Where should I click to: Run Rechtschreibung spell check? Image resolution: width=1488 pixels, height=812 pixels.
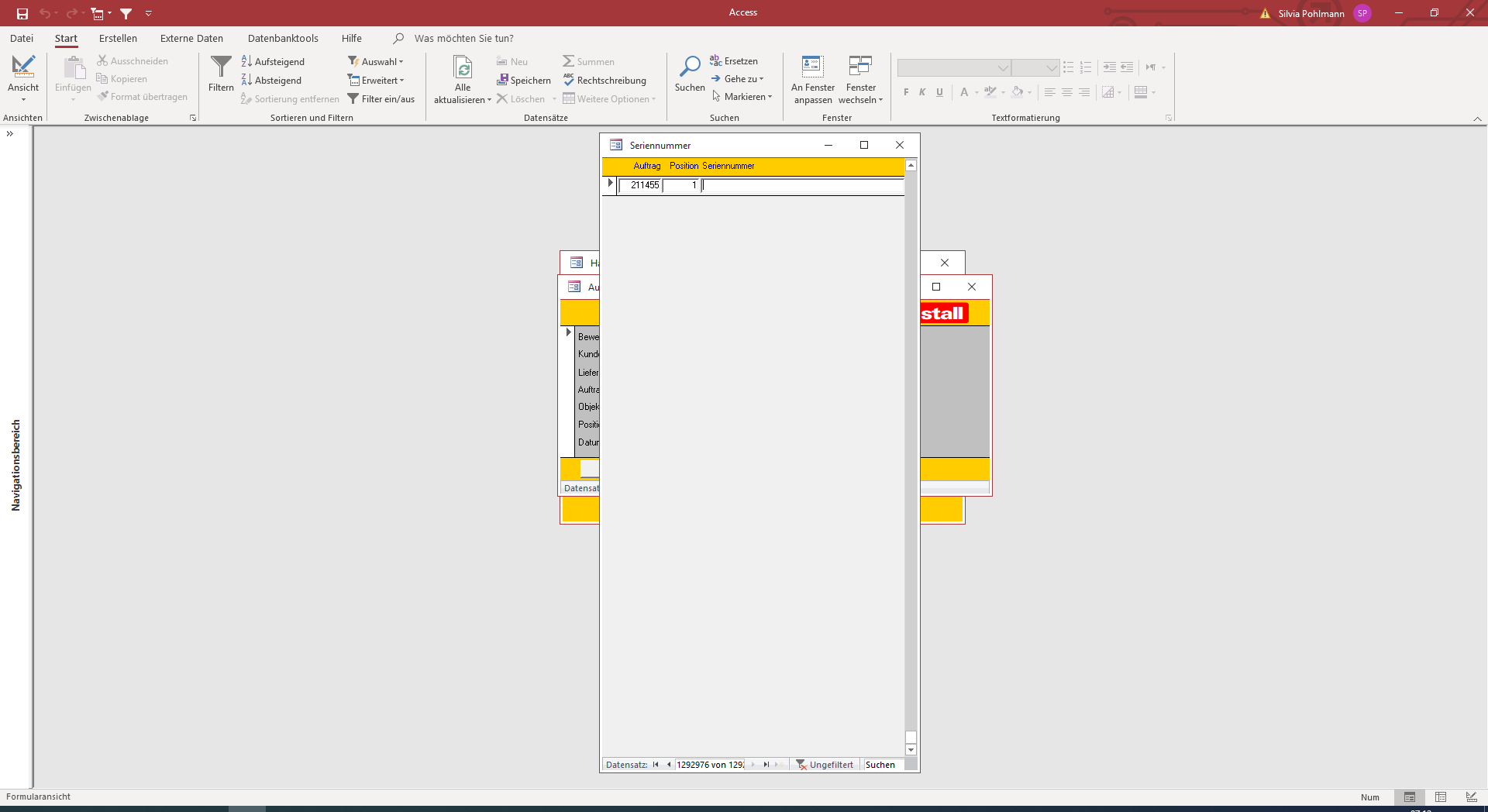click(x=604, y=80)
